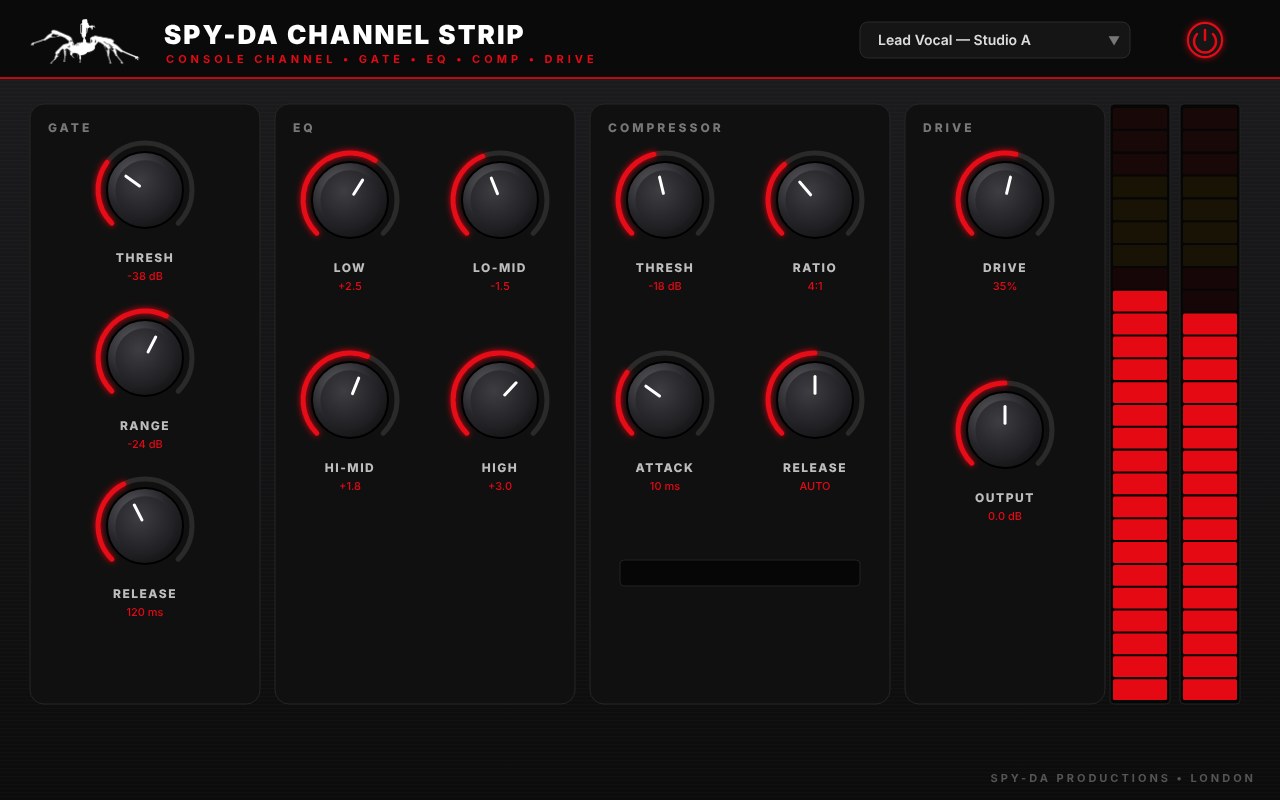Screen dimensions: 1280x800
Task: Click the gain reduction meter bar in Compressor
Action: tap(740, 573)
